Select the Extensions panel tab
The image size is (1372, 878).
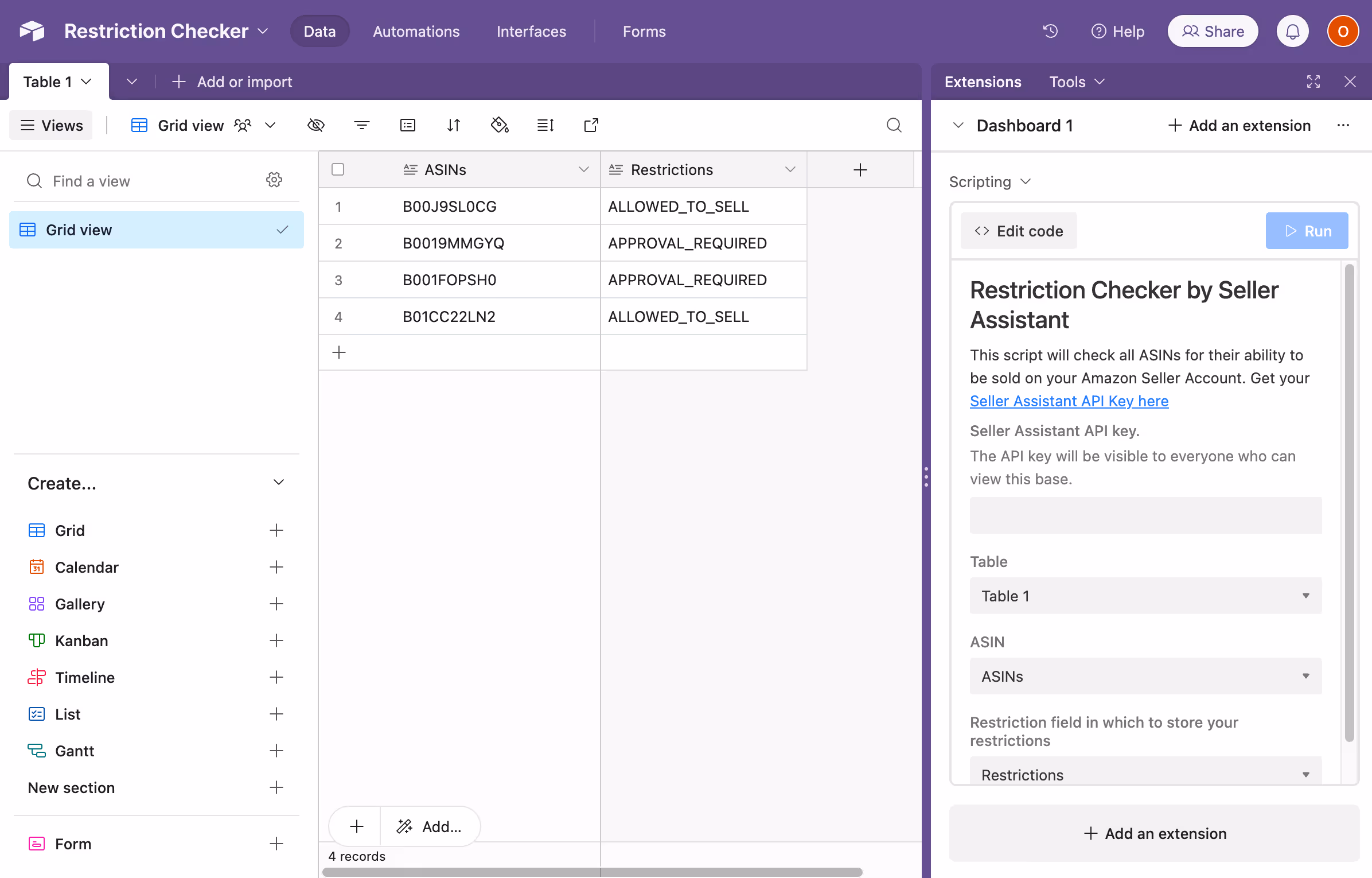coord(983,81)
